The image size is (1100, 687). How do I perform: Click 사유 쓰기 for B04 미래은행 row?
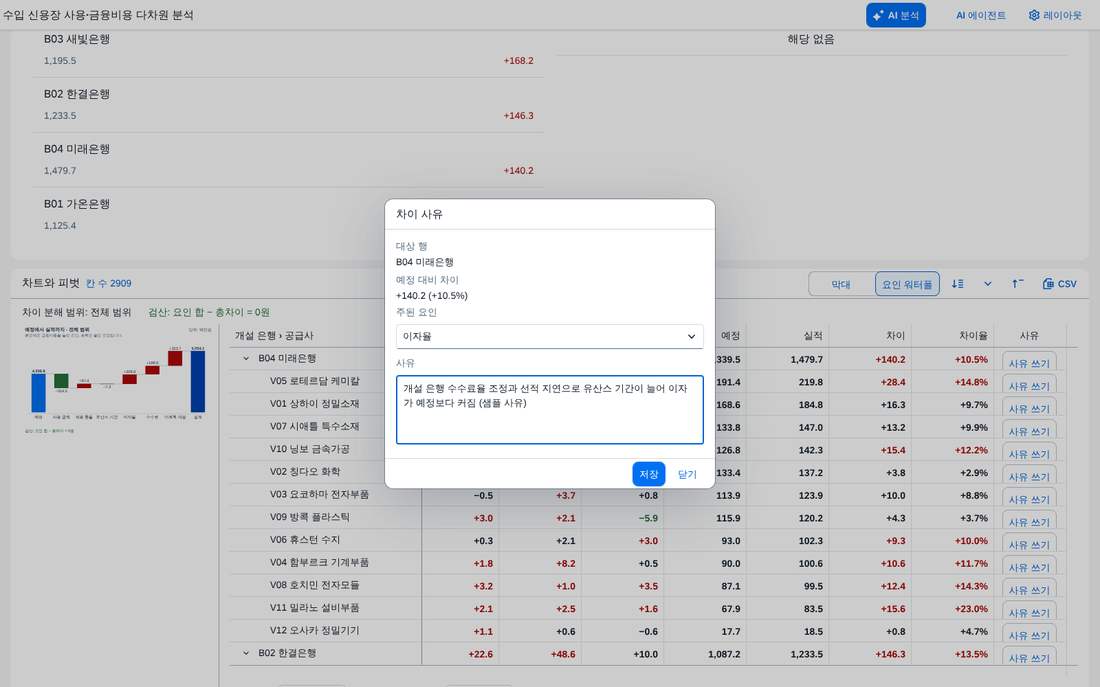click(1028, 363)
